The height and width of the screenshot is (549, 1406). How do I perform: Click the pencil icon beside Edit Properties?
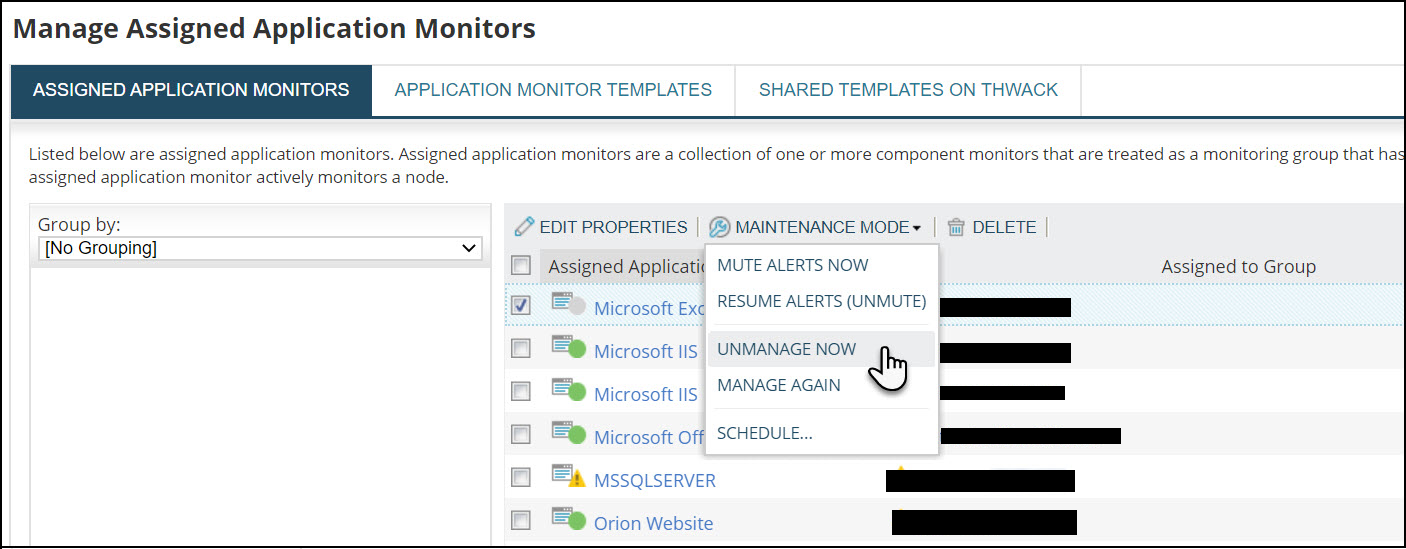[x=524, y=227]
